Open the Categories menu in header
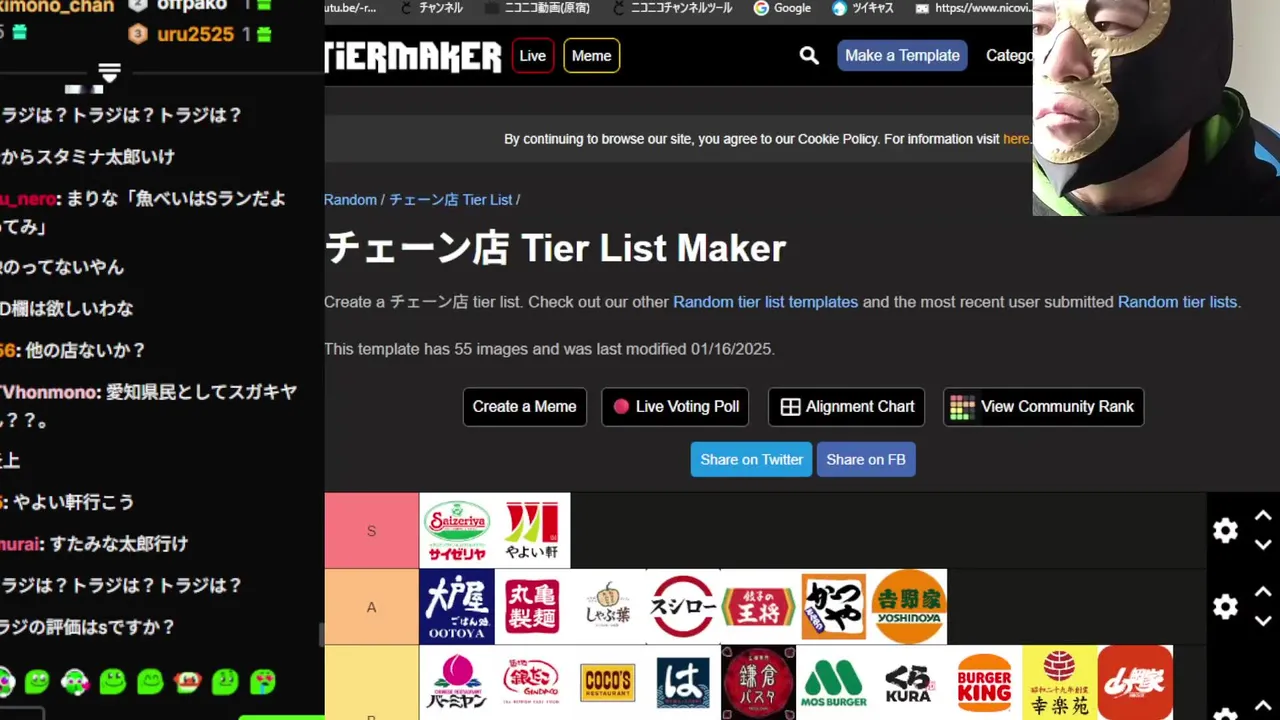The width and height of the screenshot is (1280, 720). click(x=1009, y=56)
